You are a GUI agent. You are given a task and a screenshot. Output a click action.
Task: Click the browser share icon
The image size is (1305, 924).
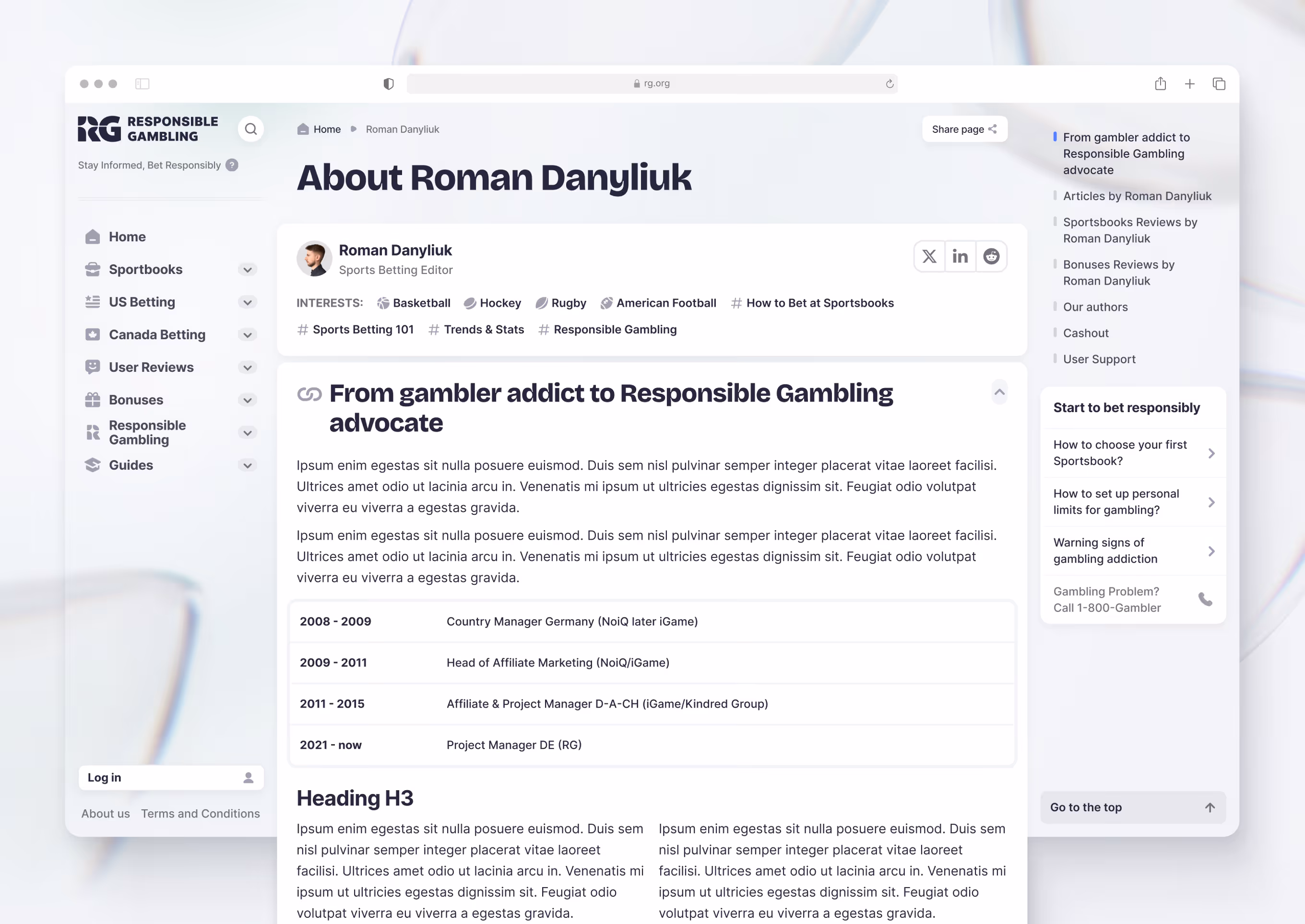pos(1160,83)
